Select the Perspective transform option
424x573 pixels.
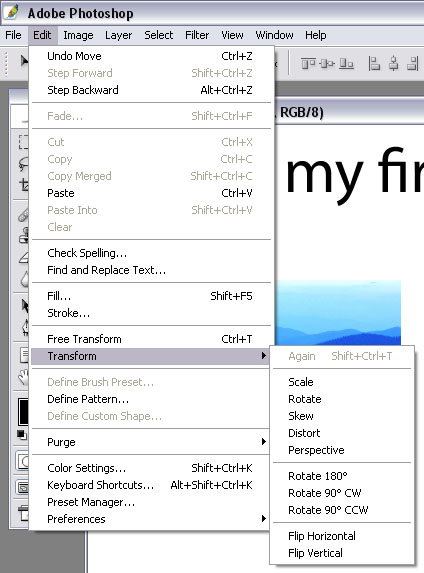click(x=316, y=450)
